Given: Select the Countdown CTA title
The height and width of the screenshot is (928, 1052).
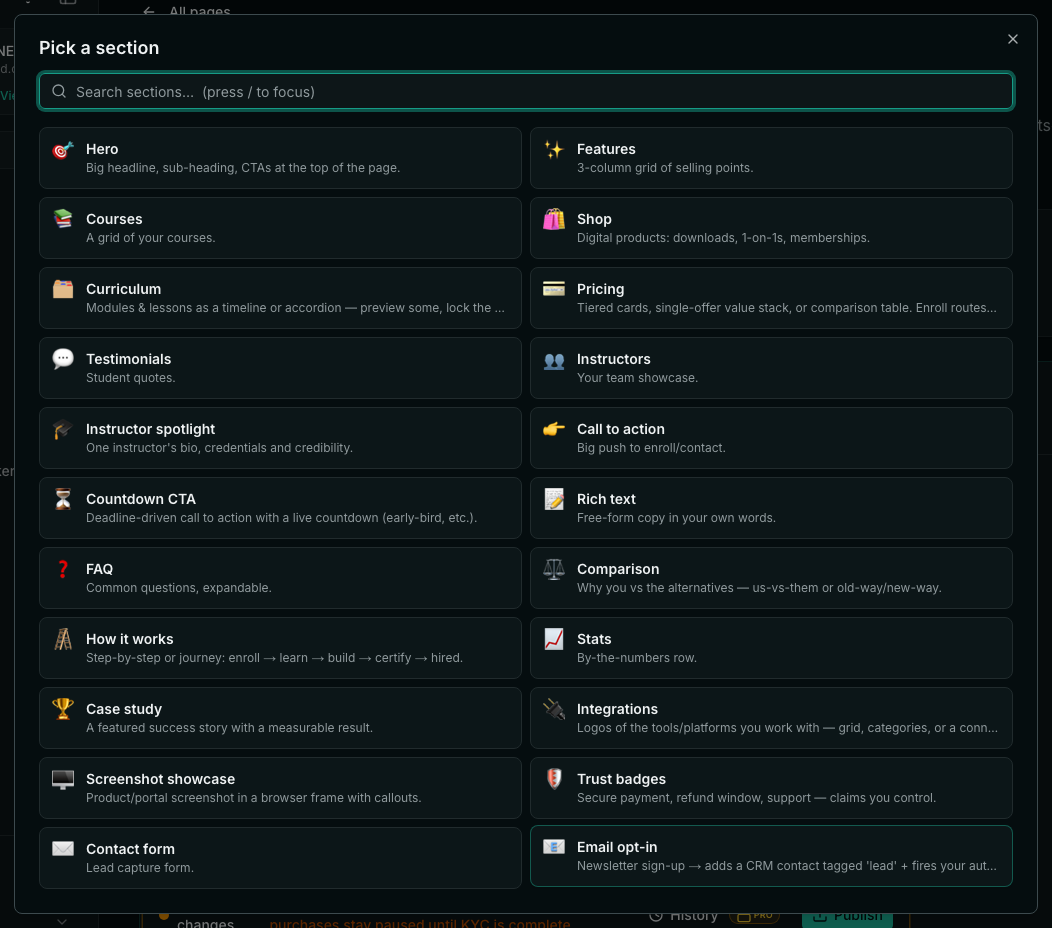Looking at the screenshot, I should coord(141,499).
